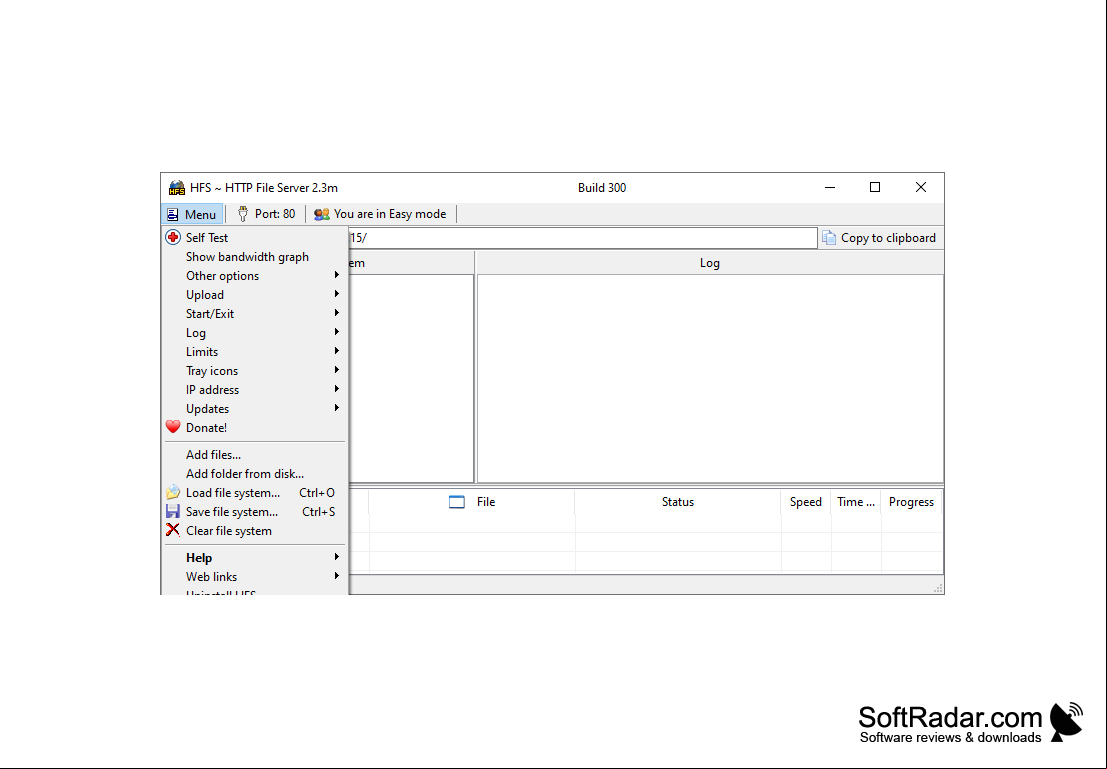Close the HFS window

921,187
